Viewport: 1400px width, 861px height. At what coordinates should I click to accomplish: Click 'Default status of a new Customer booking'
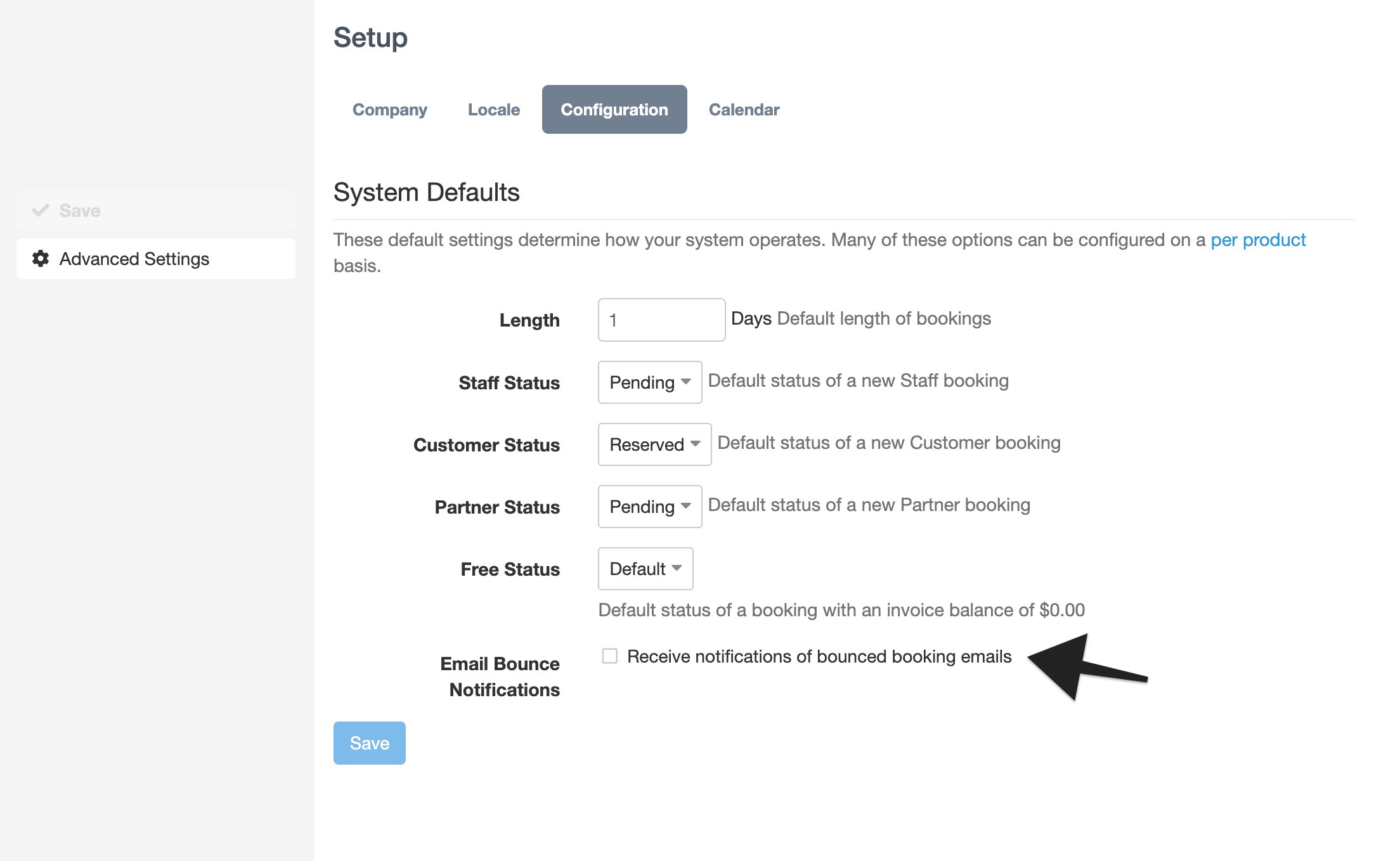(x=889, y=443)
